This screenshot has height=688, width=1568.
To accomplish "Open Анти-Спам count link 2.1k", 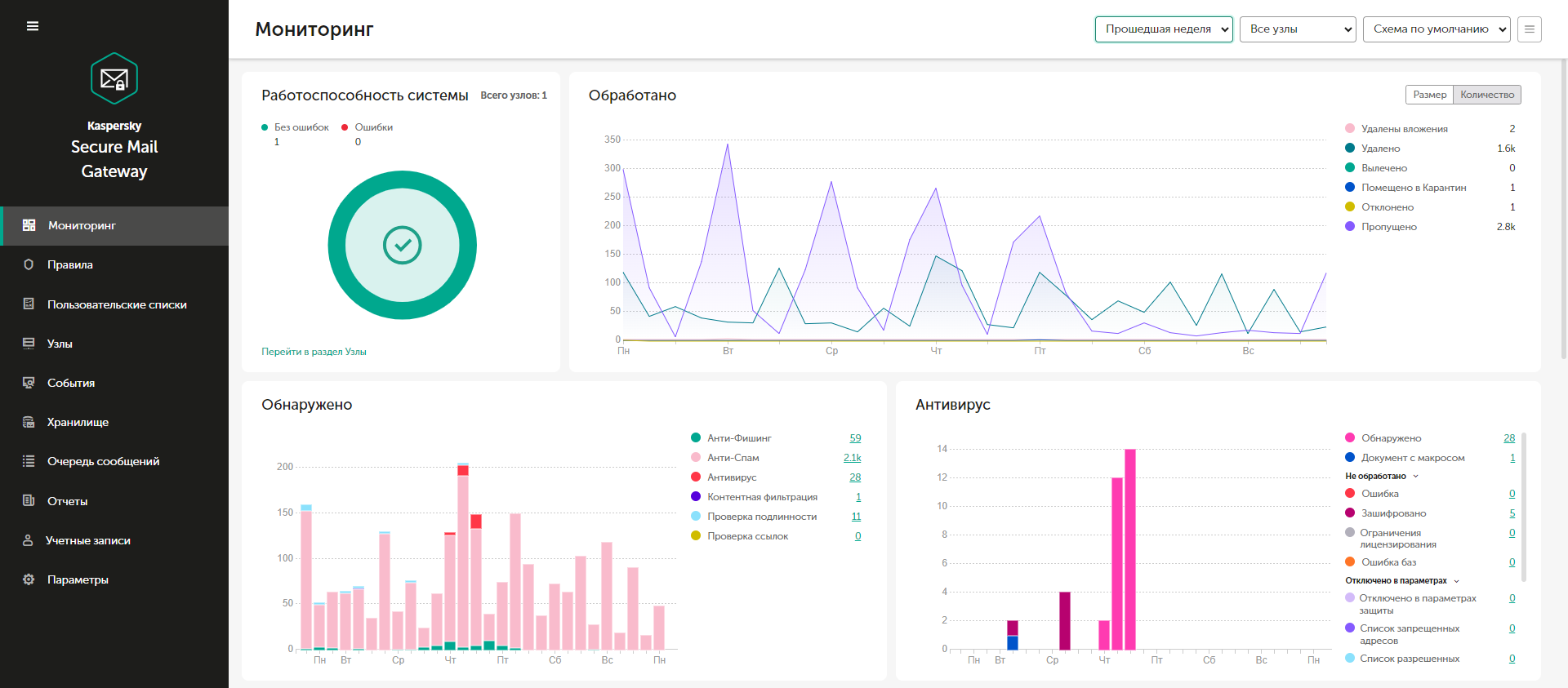I will click(x=852, y=458).
